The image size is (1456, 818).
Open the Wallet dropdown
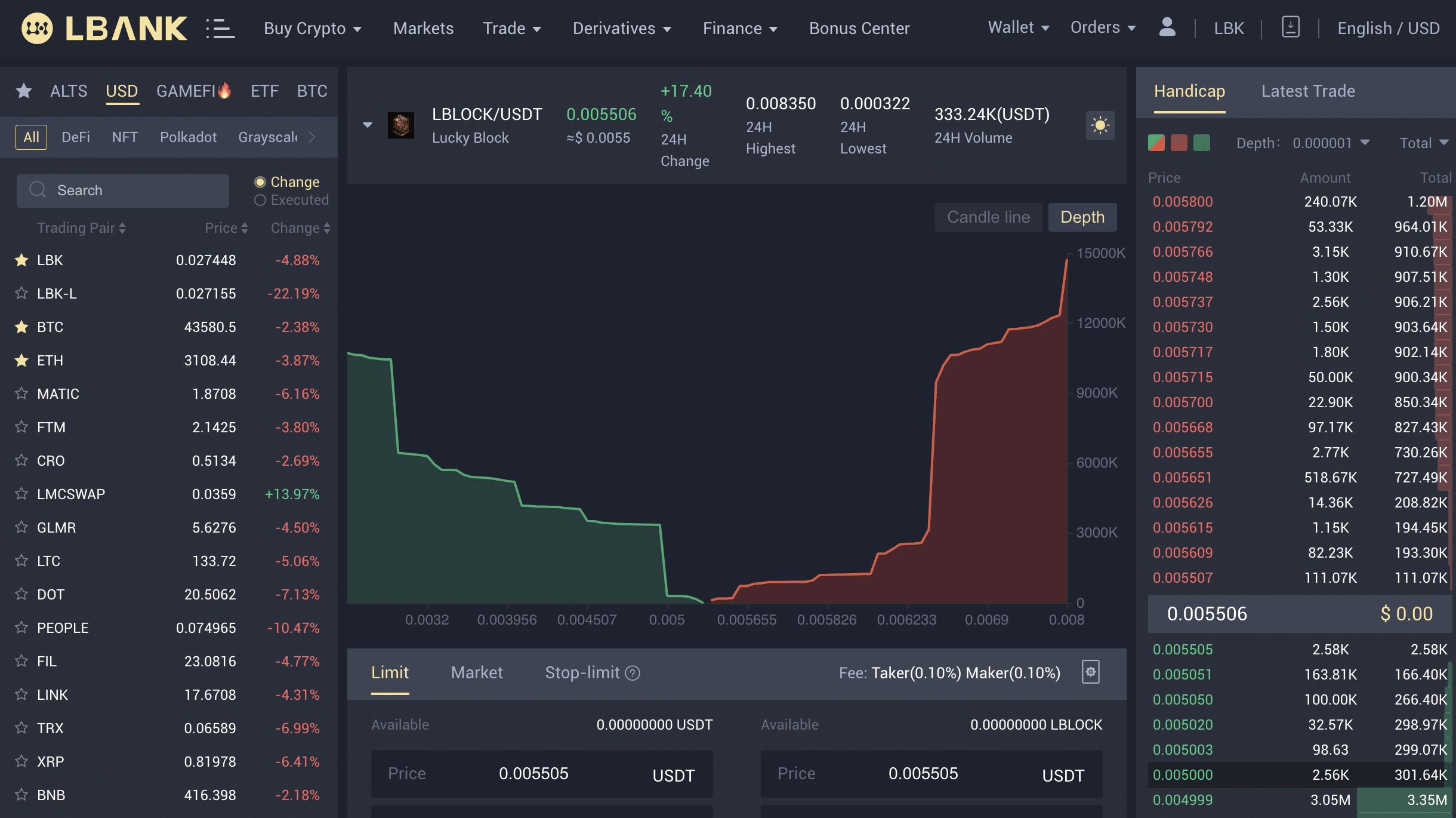[1019, 27]
